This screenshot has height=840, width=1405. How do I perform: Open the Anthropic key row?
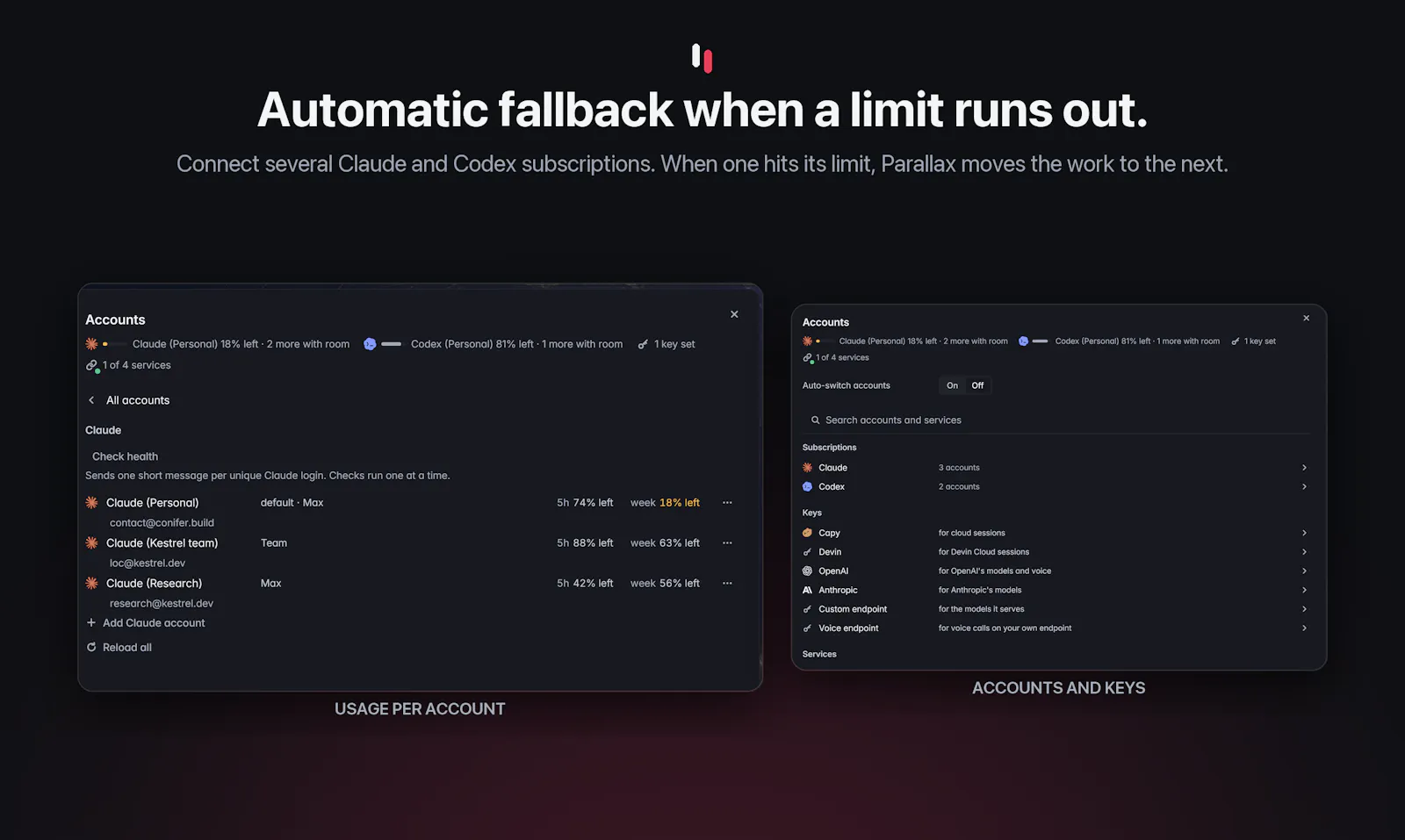point(1056,591)
